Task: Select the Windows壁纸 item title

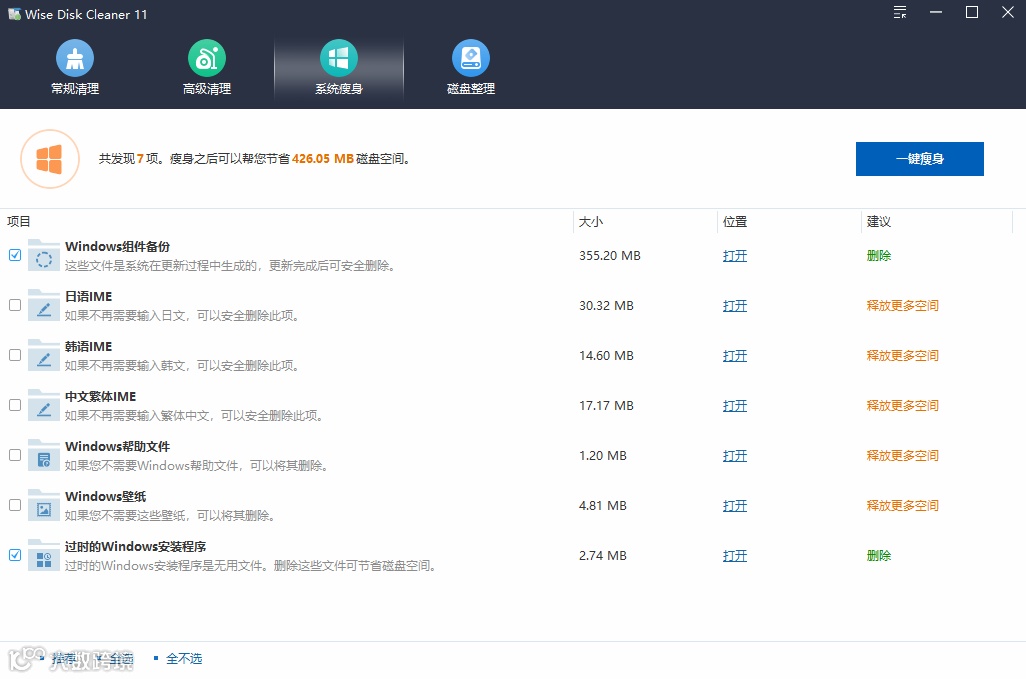Action: pos(106,496)
